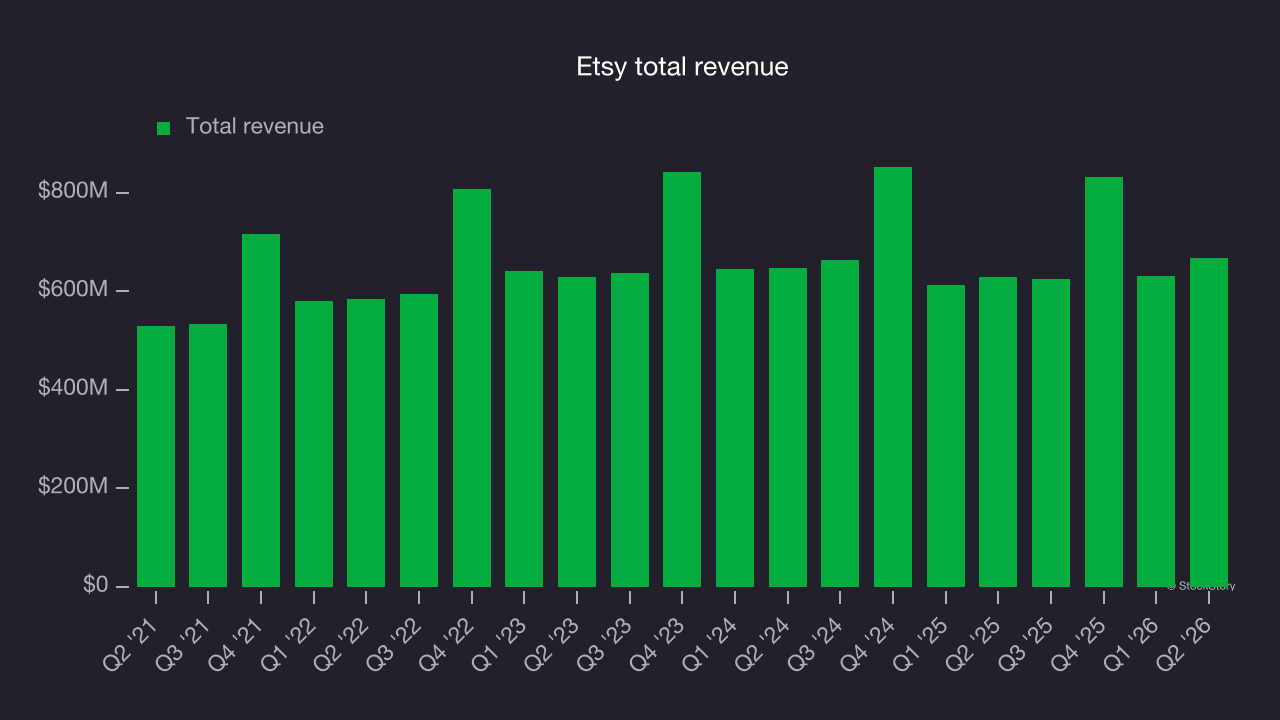Viewport: 1280px width, 720px height.
Task: Select the Q1 '24 revenue bar
Action: pyautogui.click(x=735, y=428)
